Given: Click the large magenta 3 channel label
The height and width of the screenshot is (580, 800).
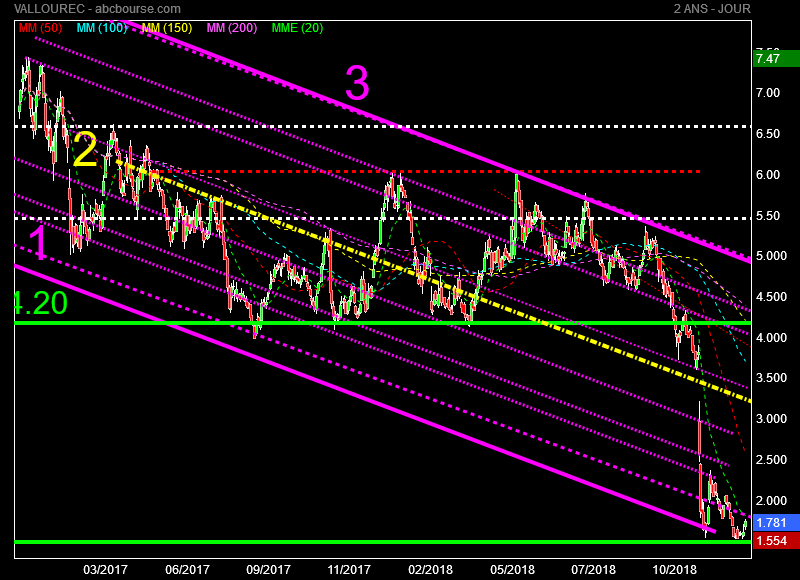Looking at the screenshot, I should coord(357,83).
